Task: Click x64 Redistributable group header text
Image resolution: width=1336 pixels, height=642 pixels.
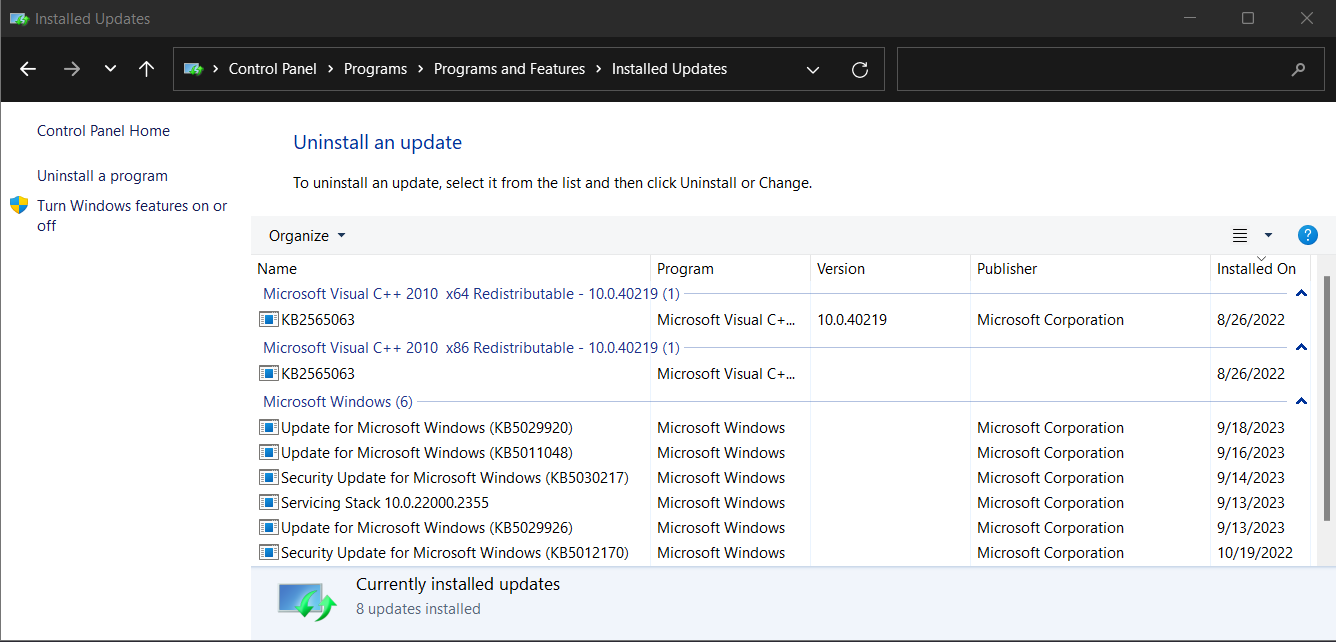Action: point(471,294)
